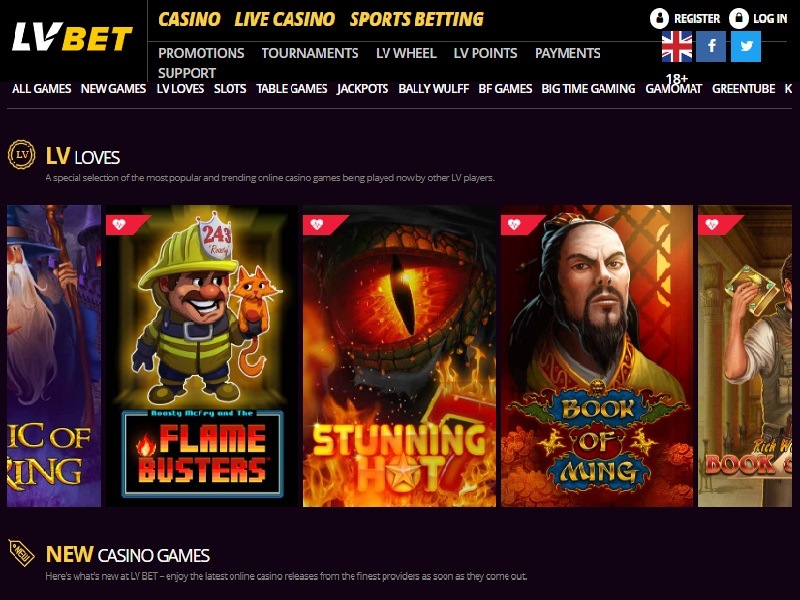This screenshot has height=600, width=800.
Task: Filter games by Jackpots
Action: (x=363, y=89)
